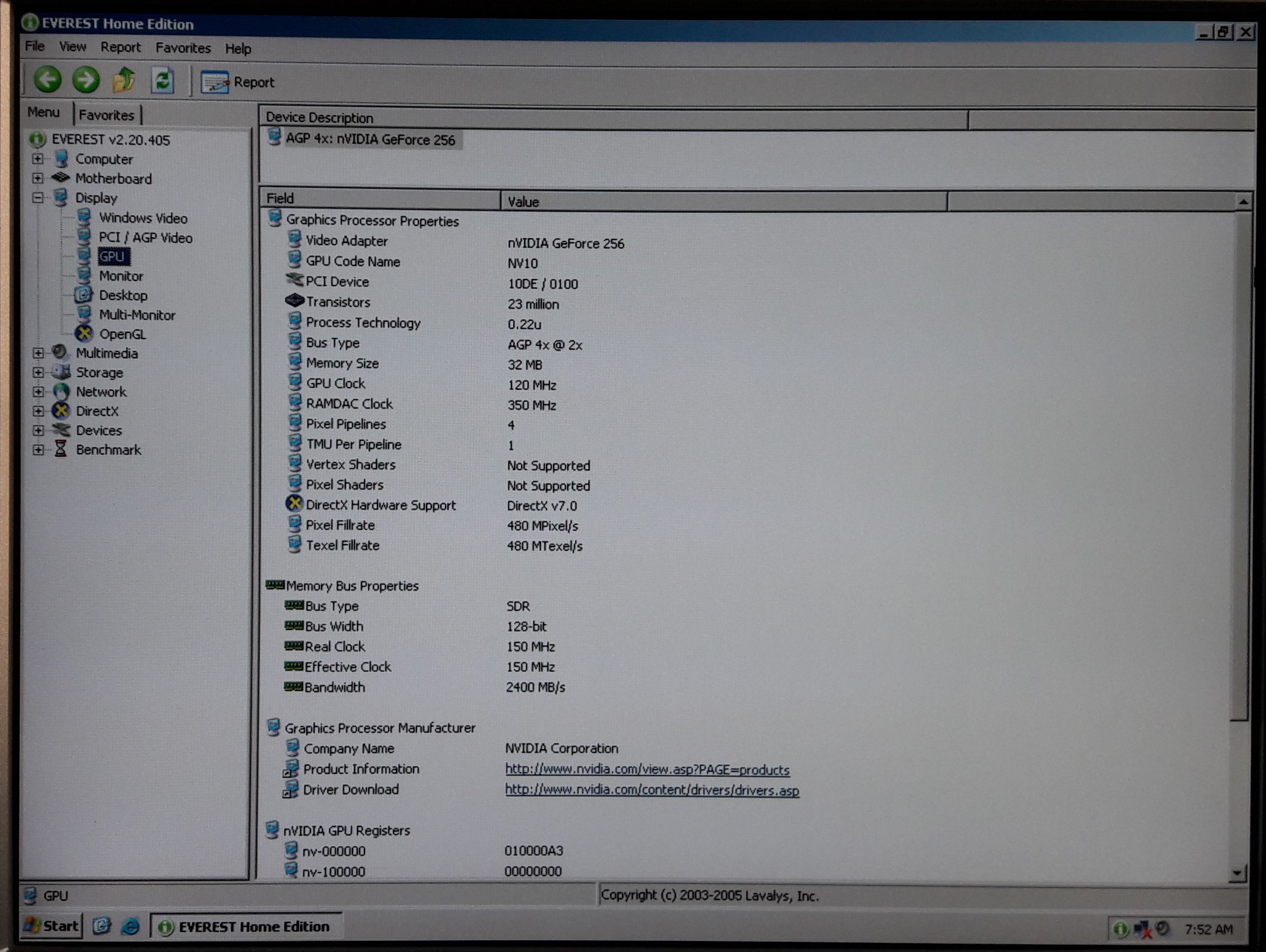Click the Device Description column header
Viewport: 1266px width, 952px height.
614,118
